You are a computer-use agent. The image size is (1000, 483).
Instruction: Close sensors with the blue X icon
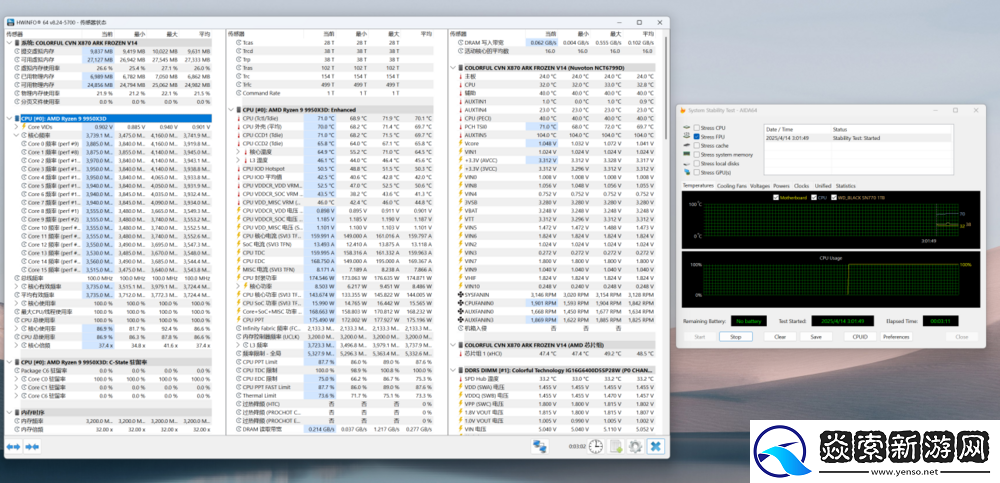pos(655,446)
